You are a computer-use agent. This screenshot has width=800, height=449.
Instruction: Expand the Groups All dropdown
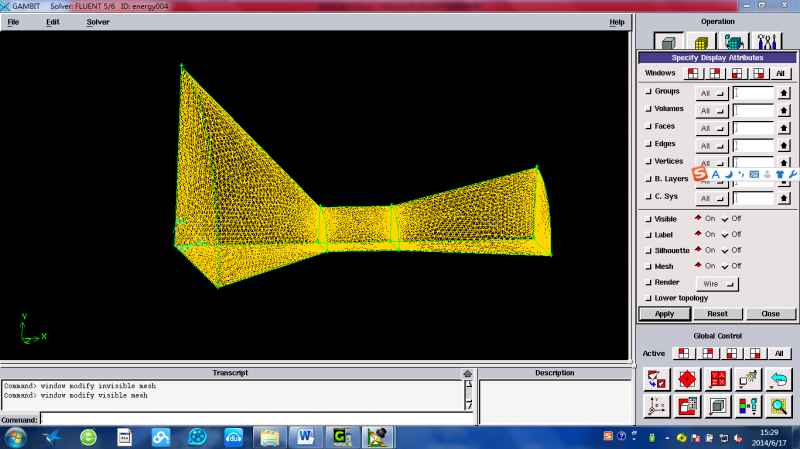point(712,92)
